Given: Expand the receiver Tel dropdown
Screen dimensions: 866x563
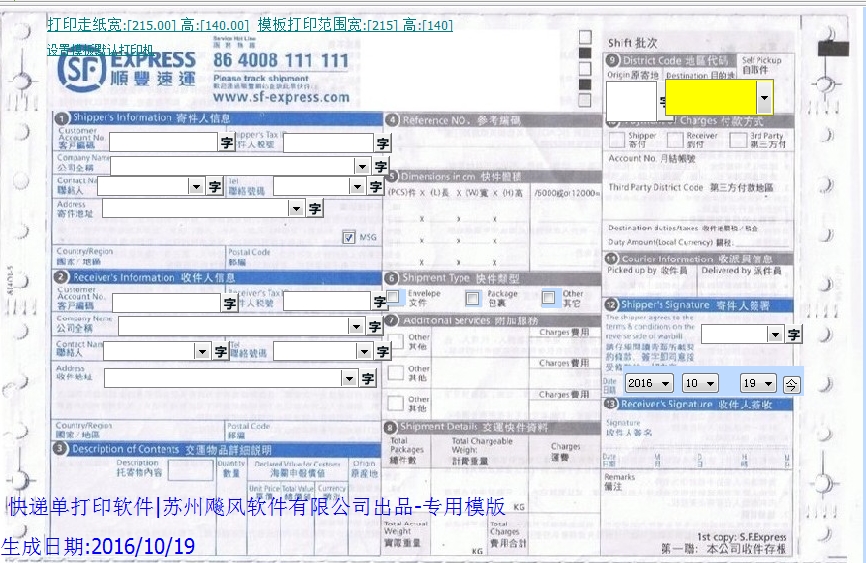Looking at the screenshot, I should 363,351.
